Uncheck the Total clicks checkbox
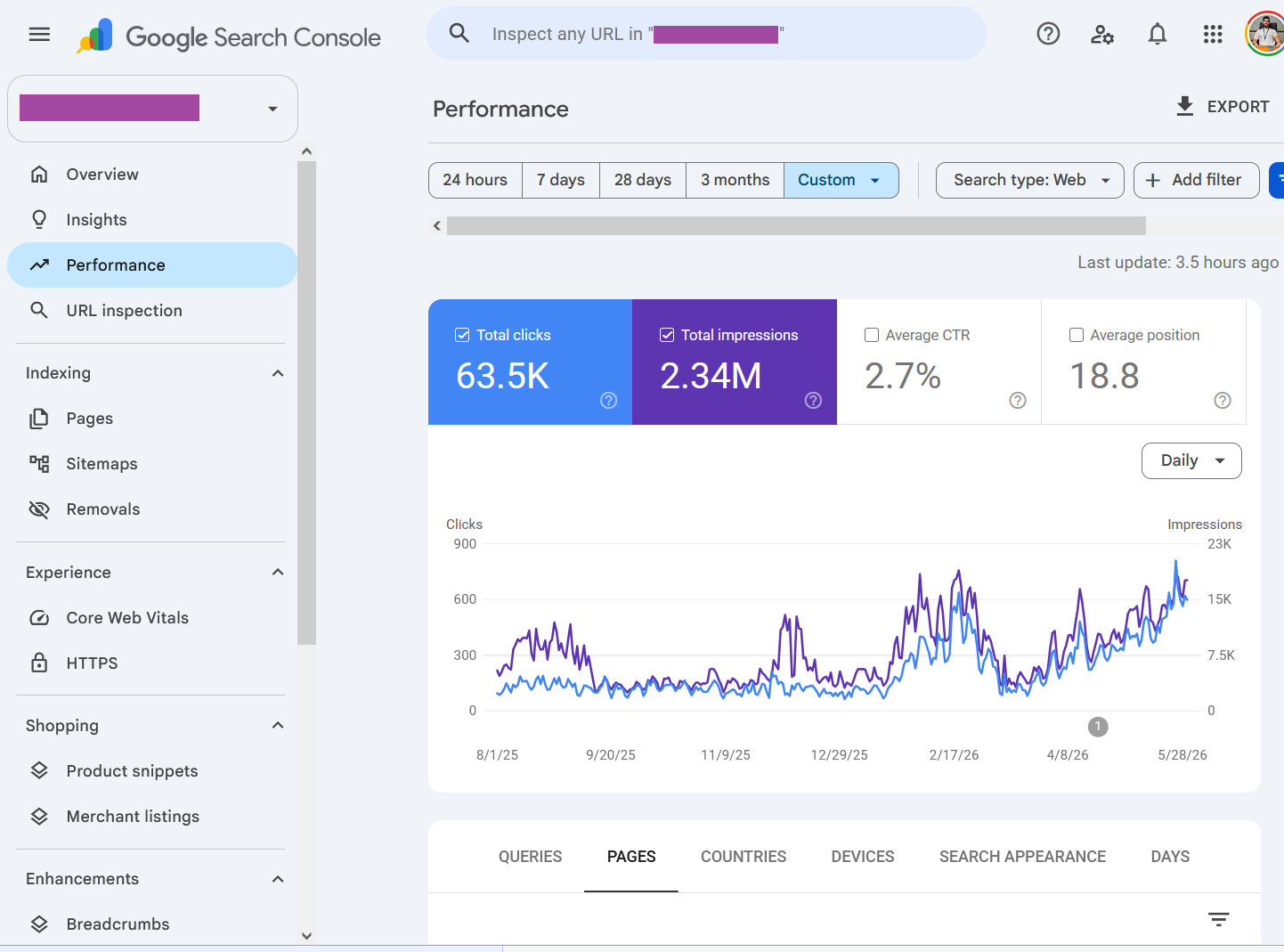 click(x=462, y=335)
